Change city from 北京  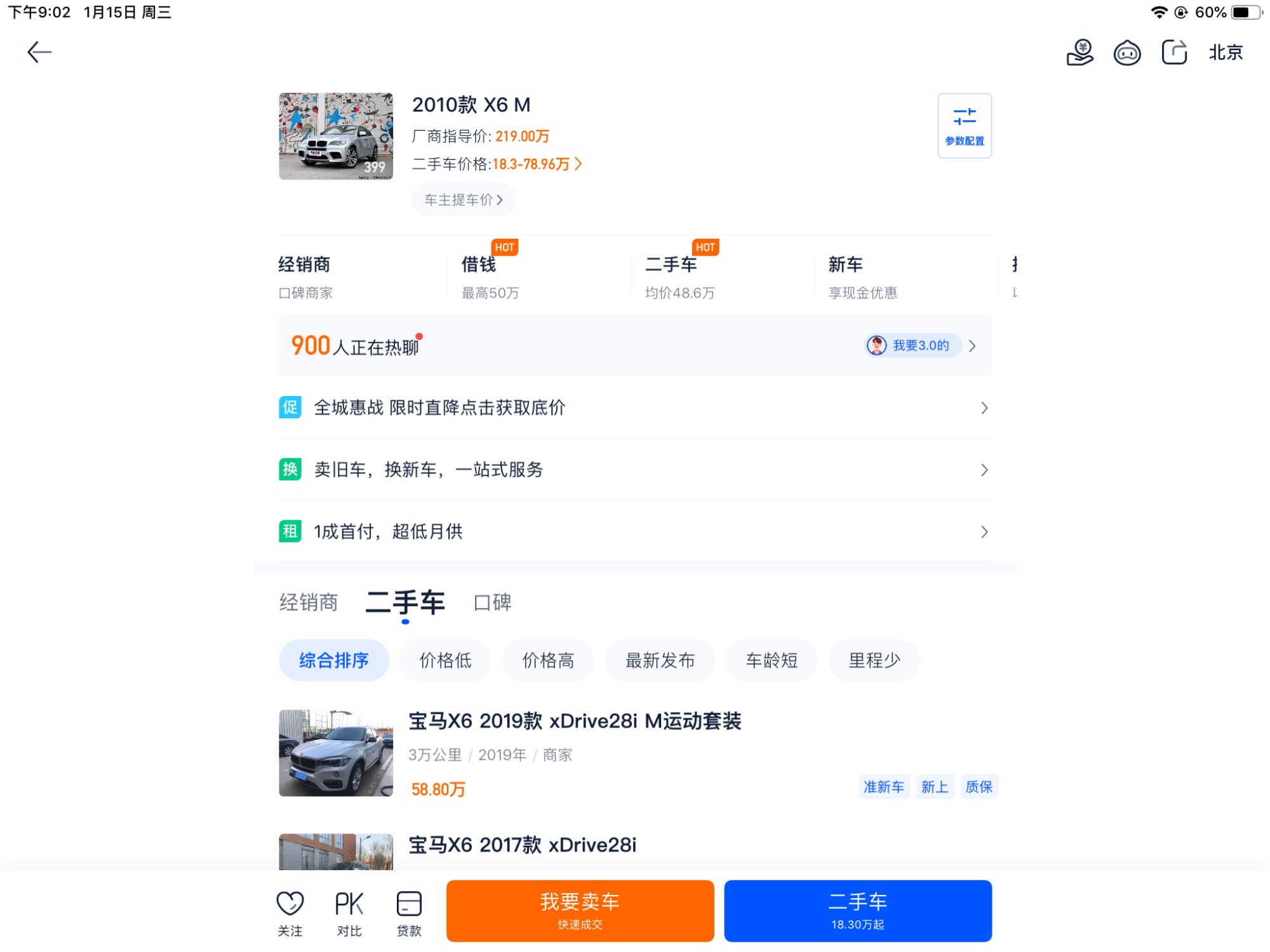click(1225, 52)
